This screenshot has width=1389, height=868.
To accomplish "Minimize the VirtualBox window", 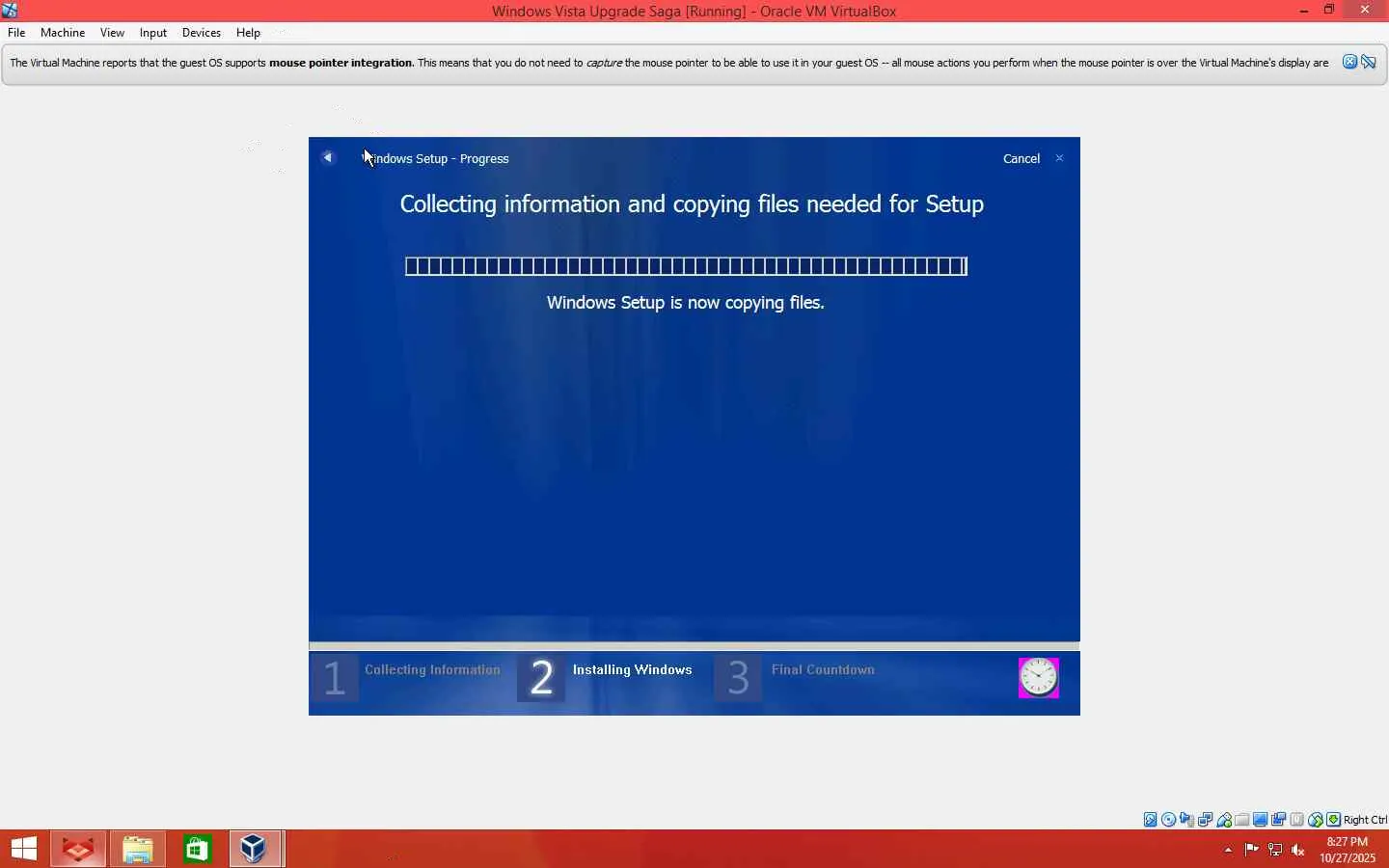I will 1304,11.
